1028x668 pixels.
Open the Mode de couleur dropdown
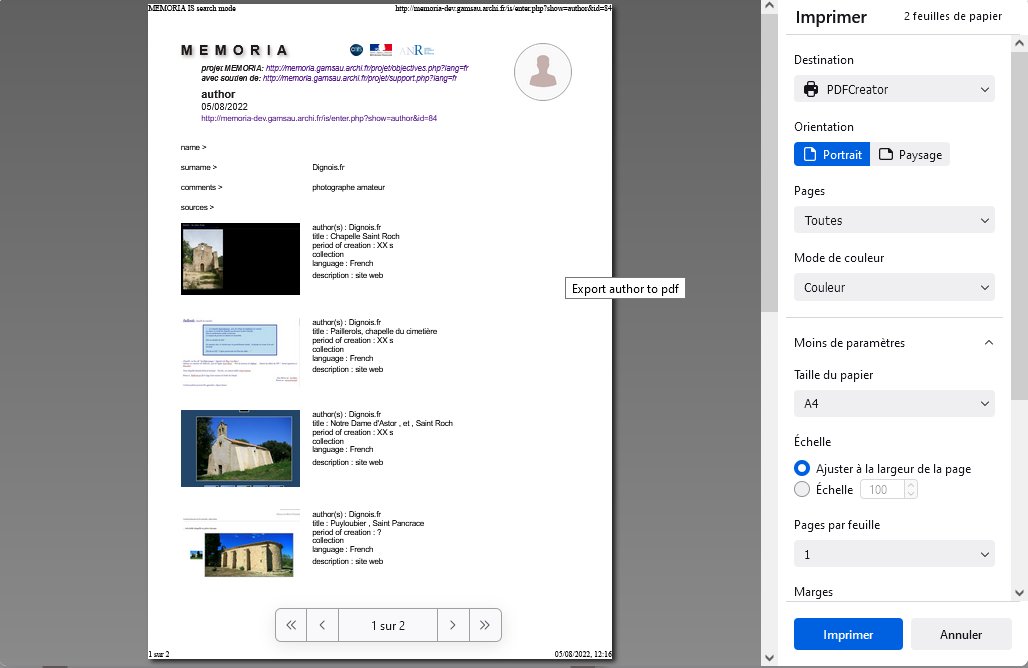click(x=894, y=287)
